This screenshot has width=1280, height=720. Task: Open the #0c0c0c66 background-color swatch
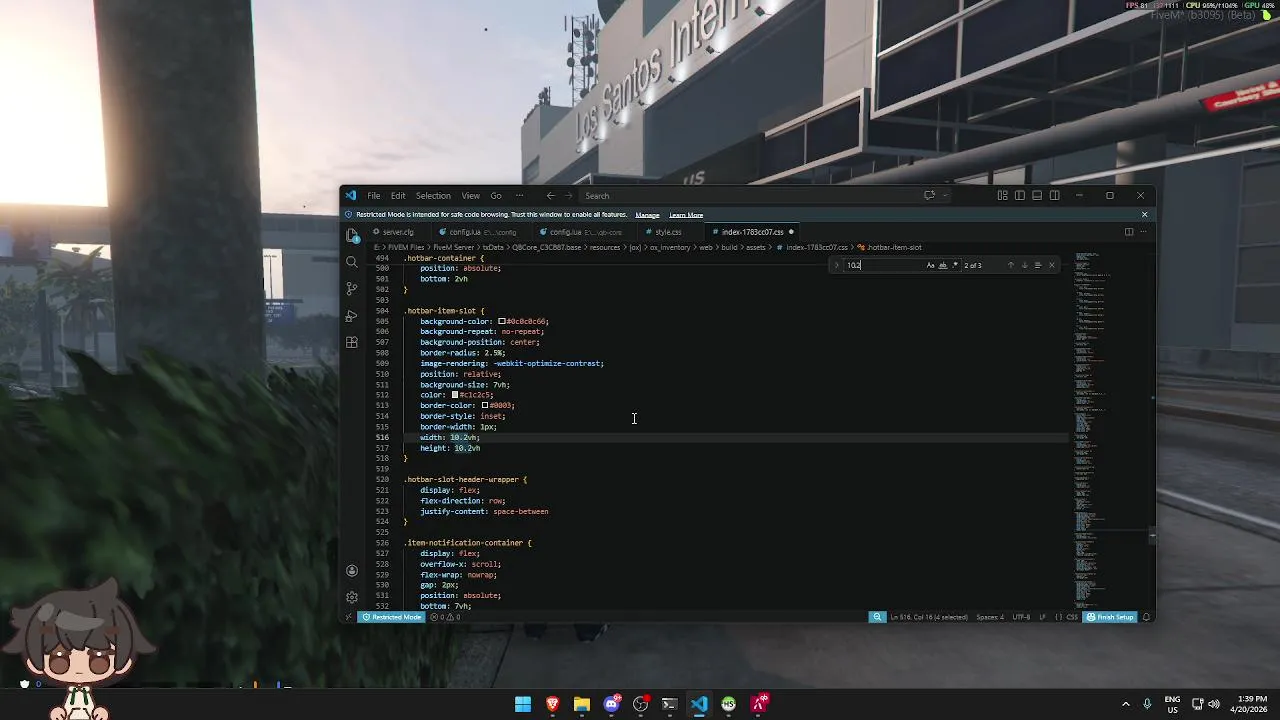pos(502,321)
